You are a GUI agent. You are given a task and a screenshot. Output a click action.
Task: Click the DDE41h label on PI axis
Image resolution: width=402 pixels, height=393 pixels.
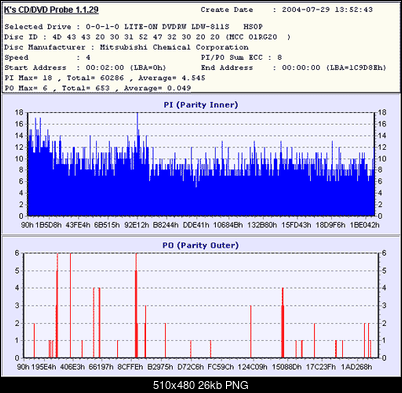point(196,225)
